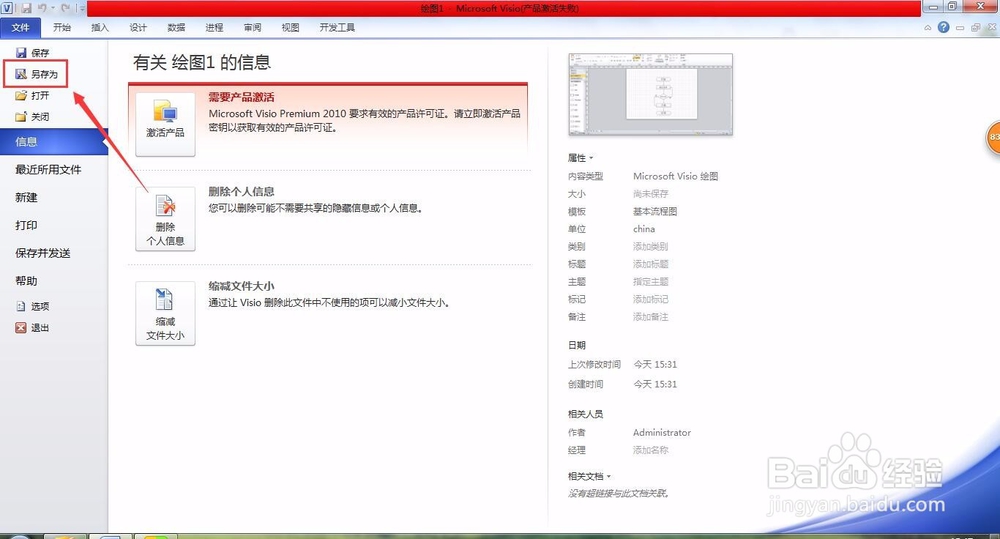Click the created time value

655,384
